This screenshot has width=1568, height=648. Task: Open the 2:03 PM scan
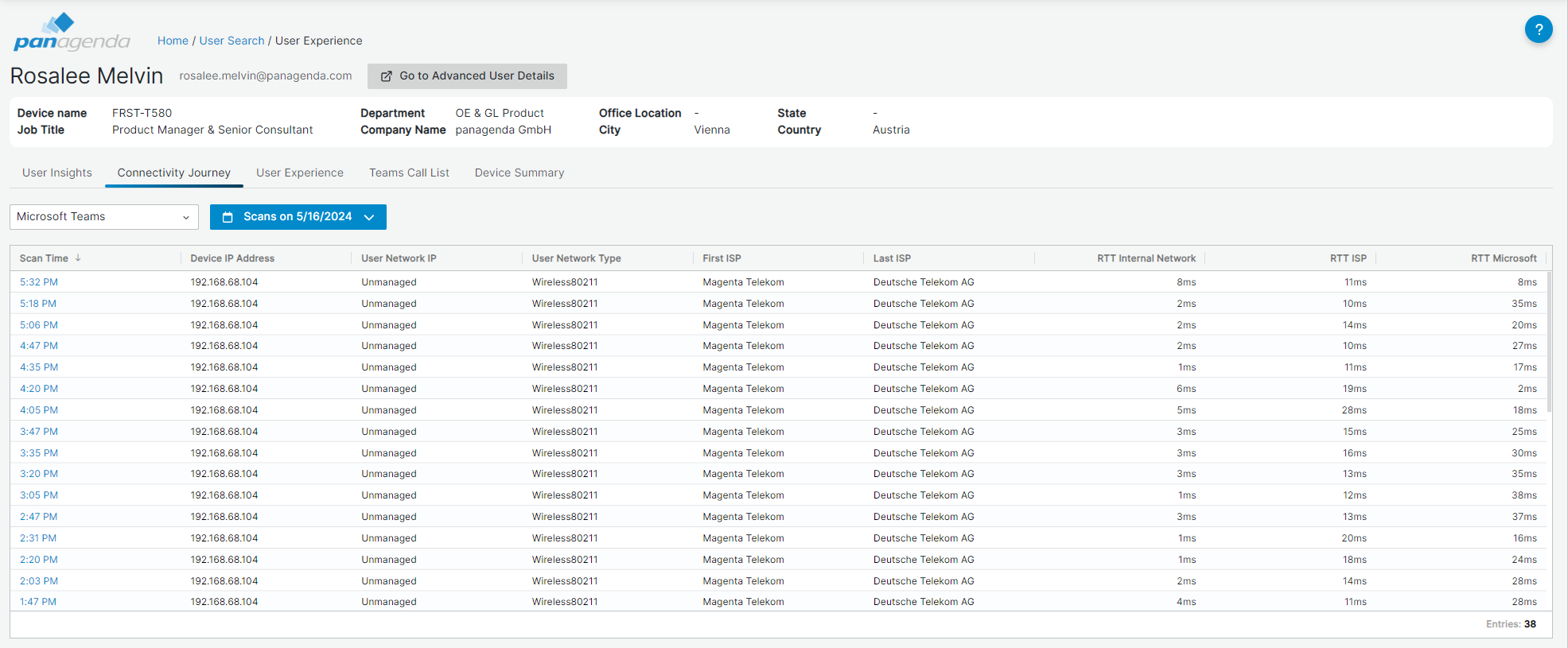(39, 581)
